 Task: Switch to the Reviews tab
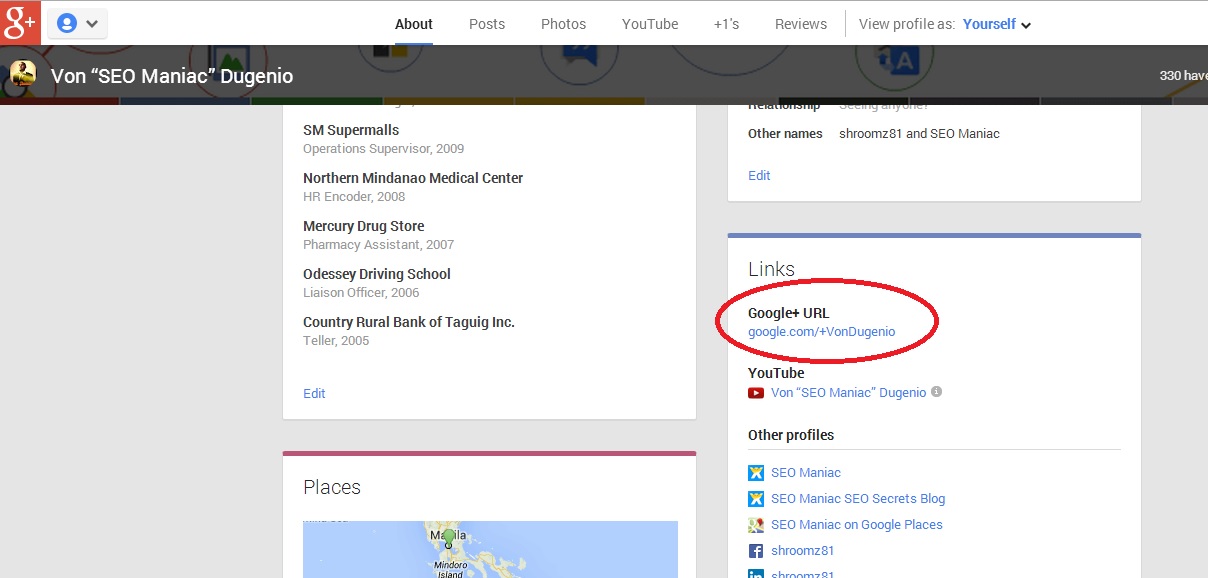(800, 23)
